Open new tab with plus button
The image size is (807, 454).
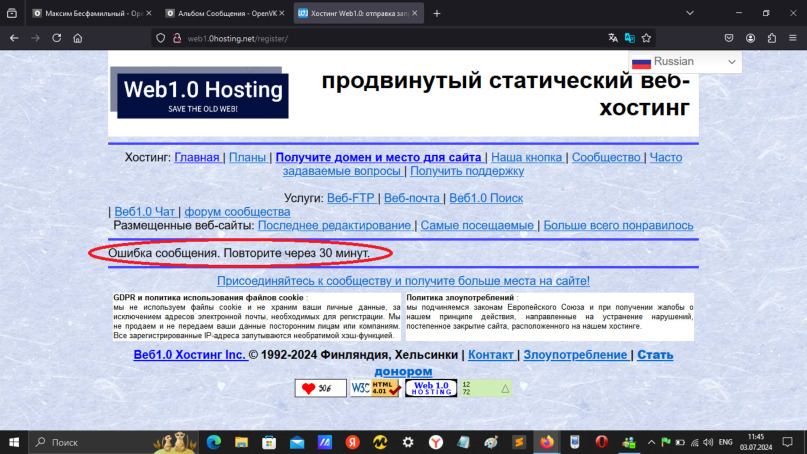437,13
